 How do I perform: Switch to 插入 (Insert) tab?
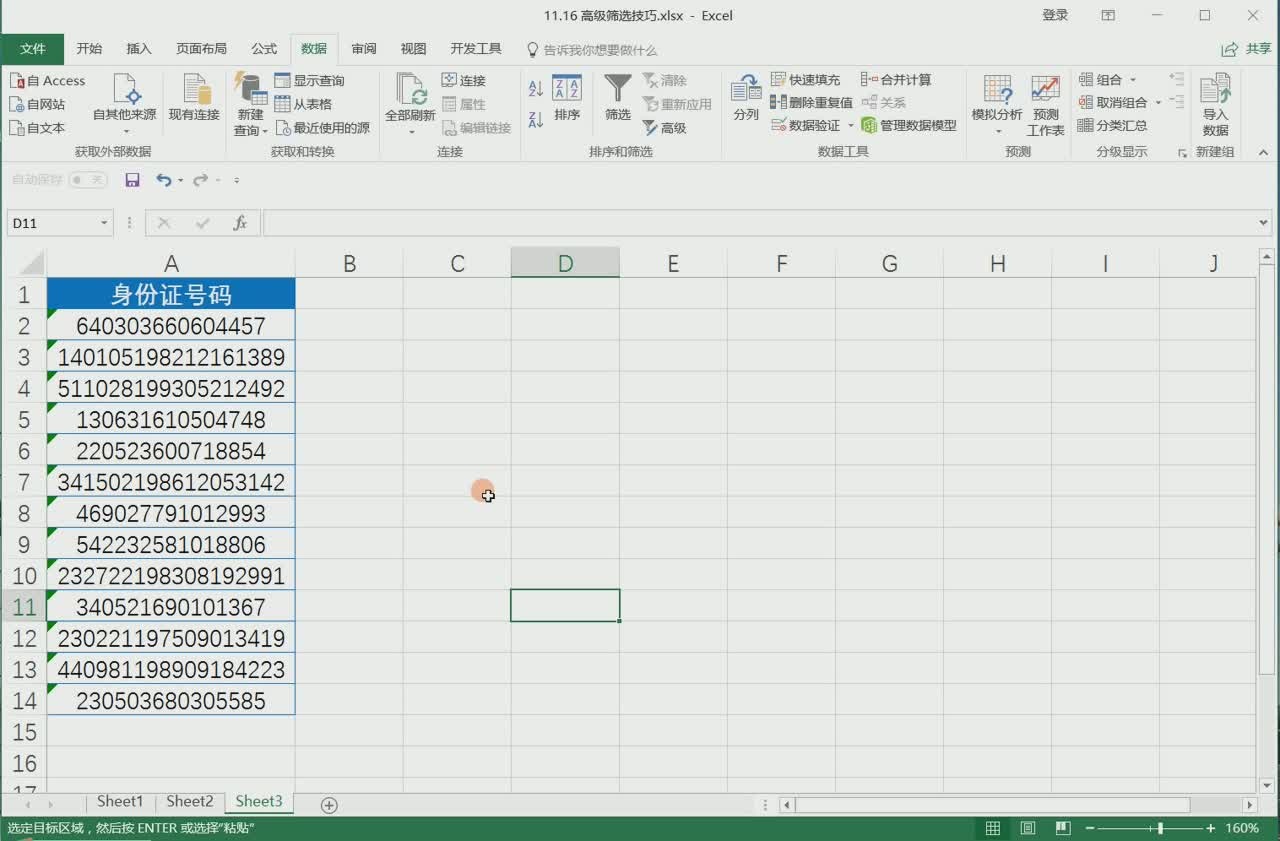tap(139, 49)
